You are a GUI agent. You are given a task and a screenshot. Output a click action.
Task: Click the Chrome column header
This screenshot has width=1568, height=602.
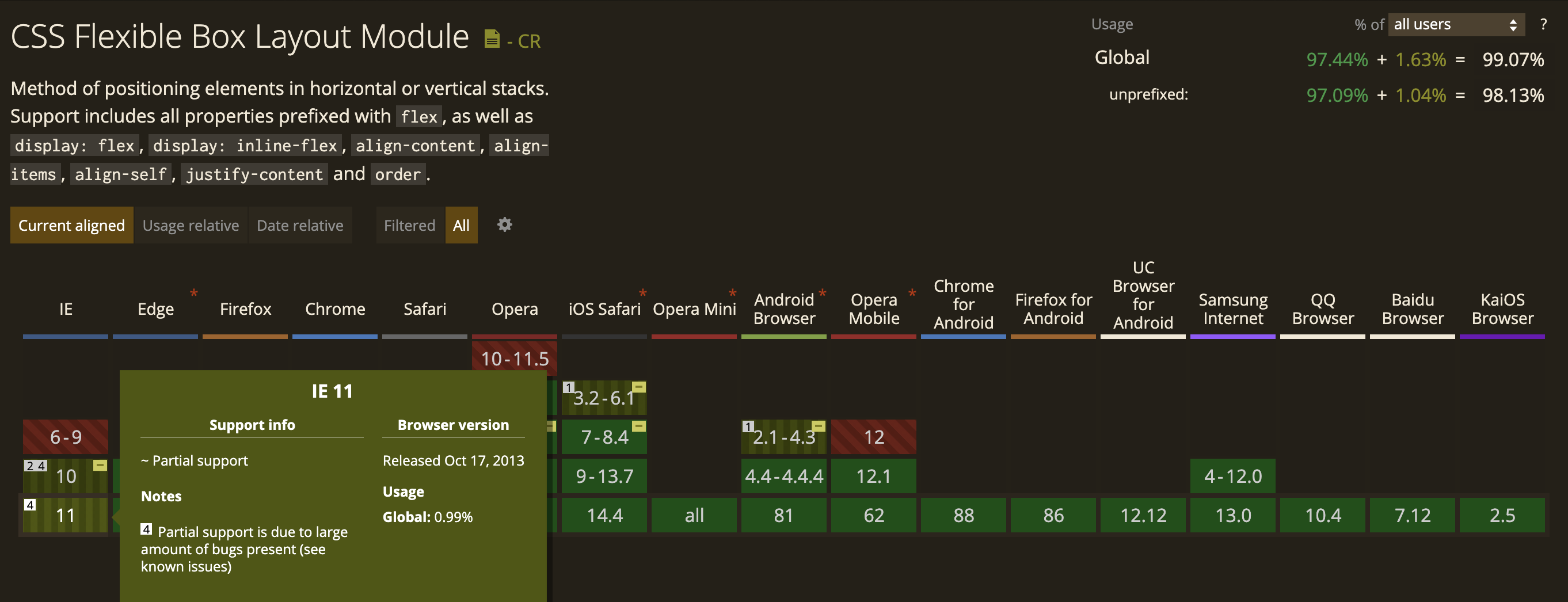click(x=336, y=309)
